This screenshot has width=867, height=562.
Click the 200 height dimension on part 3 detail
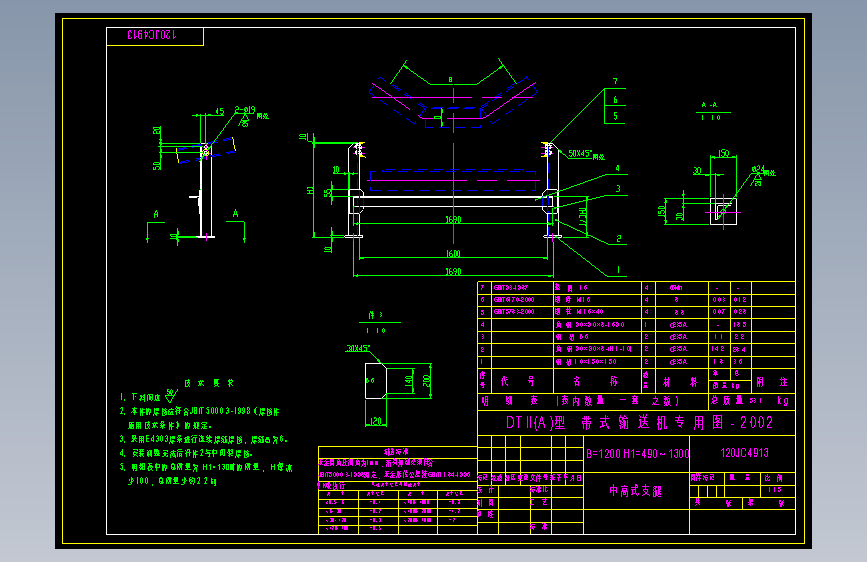pos(426,381)
